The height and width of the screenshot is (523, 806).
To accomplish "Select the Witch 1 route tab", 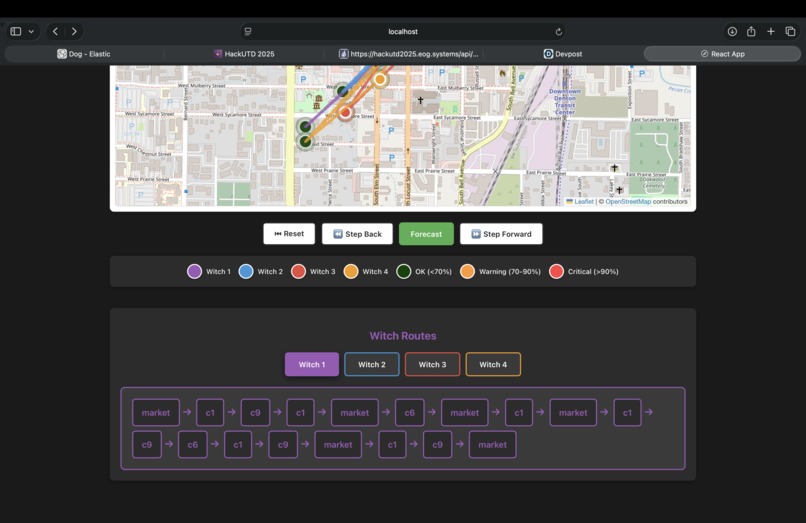I will (x=312, y=364).
